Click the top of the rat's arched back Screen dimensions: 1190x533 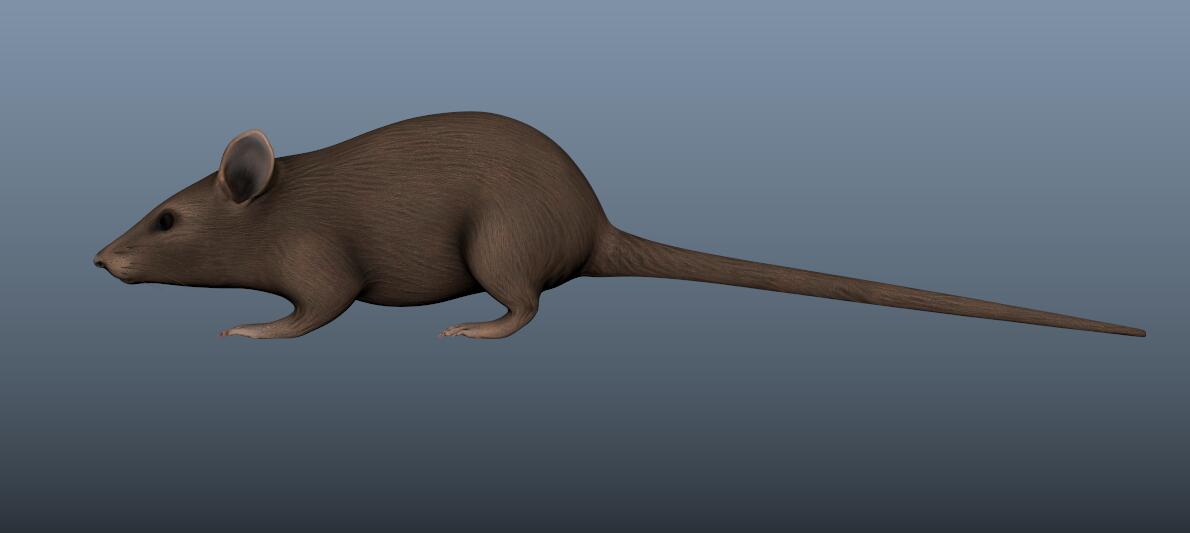470,118
